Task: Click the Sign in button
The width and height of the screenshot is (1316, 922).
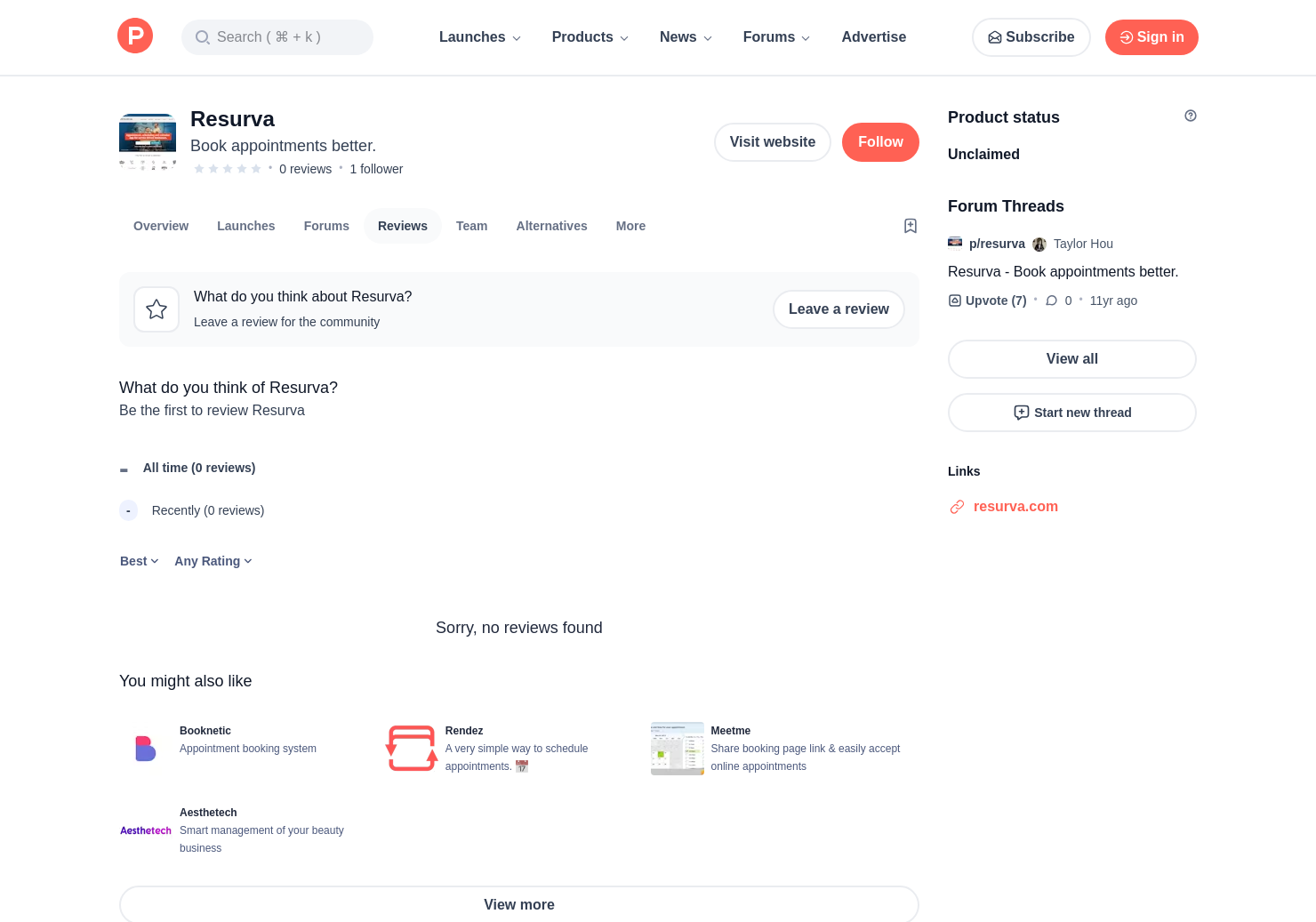Action: [x=1151, y=37]
